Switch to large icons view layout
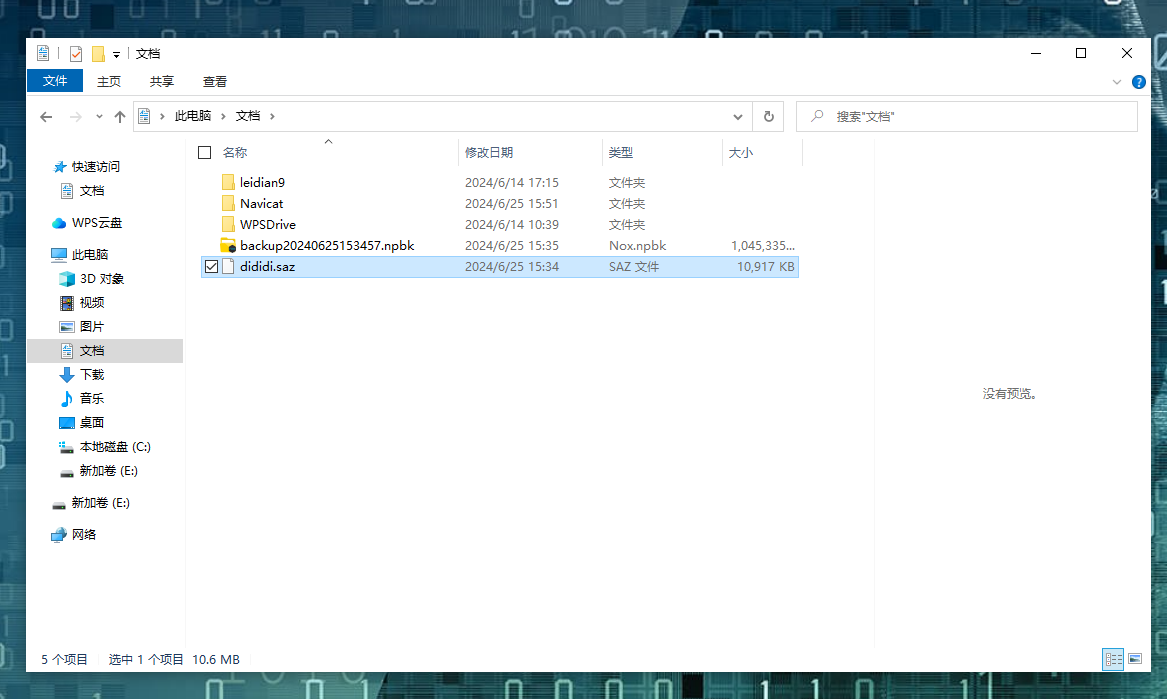 [x=1134, y=659]
